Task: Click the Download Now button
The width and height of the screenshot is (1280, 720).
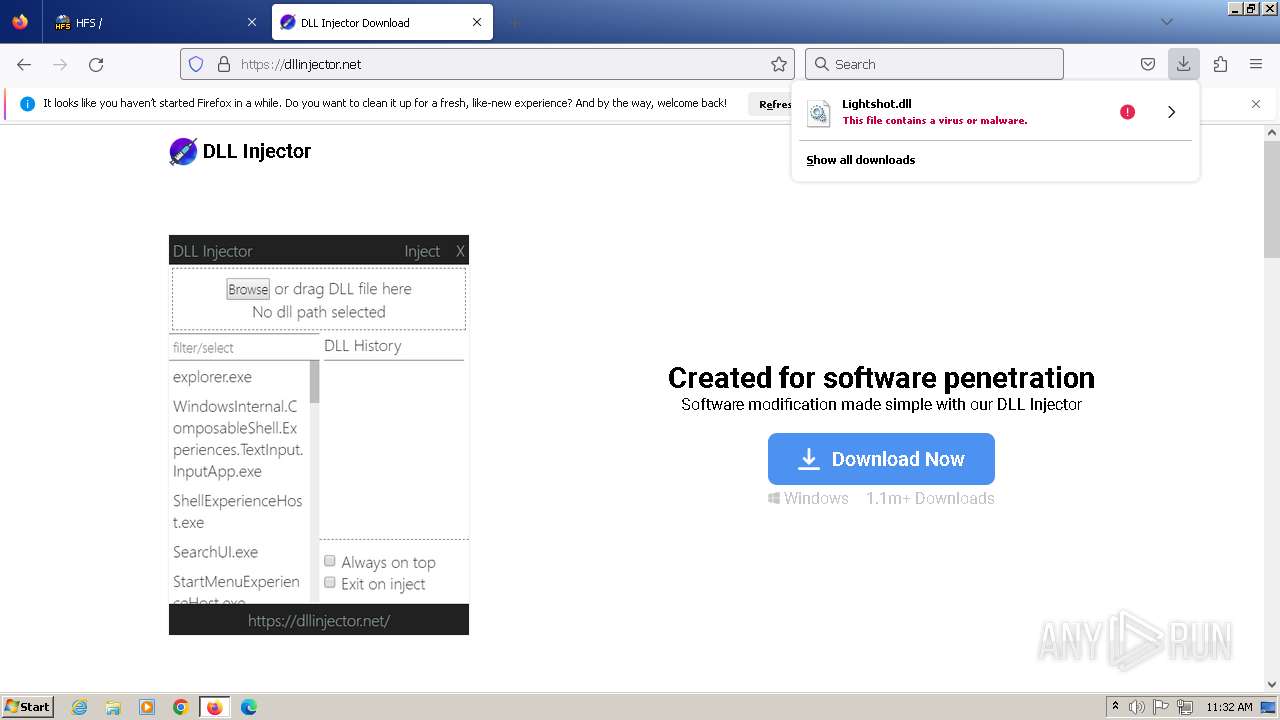Action: click(x=881, y=459)
